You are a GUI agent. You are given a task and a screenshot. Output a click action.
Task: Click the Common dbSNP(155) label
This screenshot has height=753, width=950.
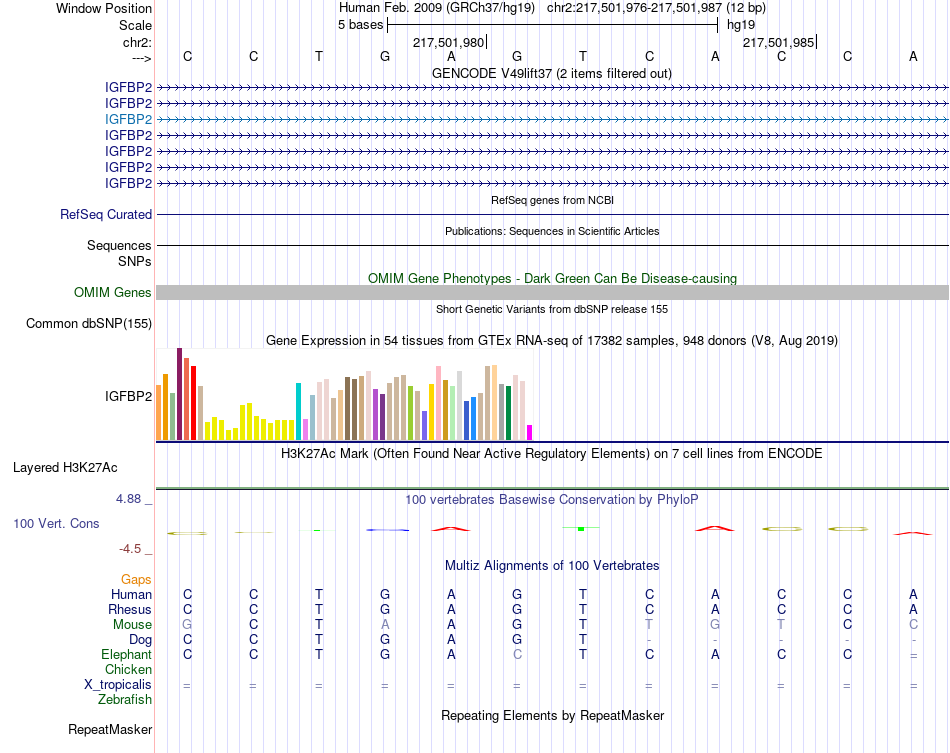pyautogui.click(x=89, y=323)
